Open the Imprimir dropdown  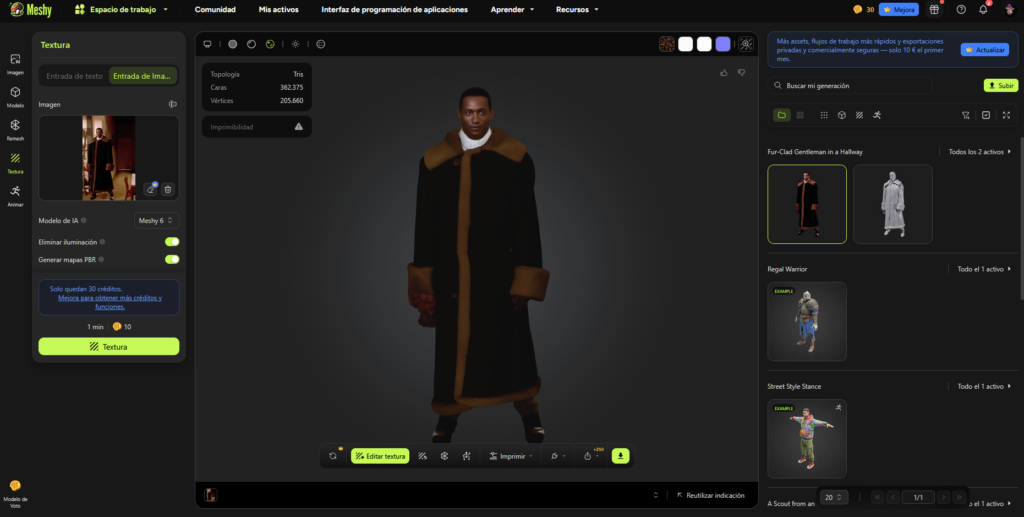pos(511,456)
